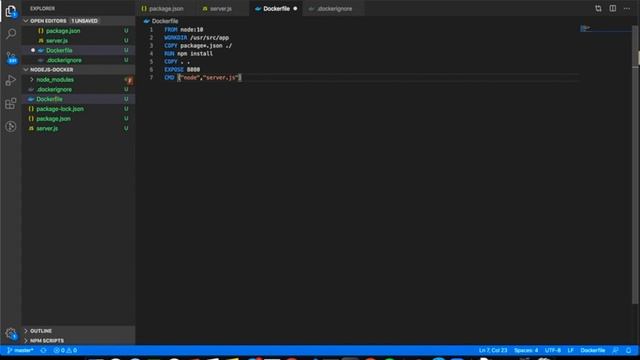Expand the node_modules folder

click(x=32, y=80)
